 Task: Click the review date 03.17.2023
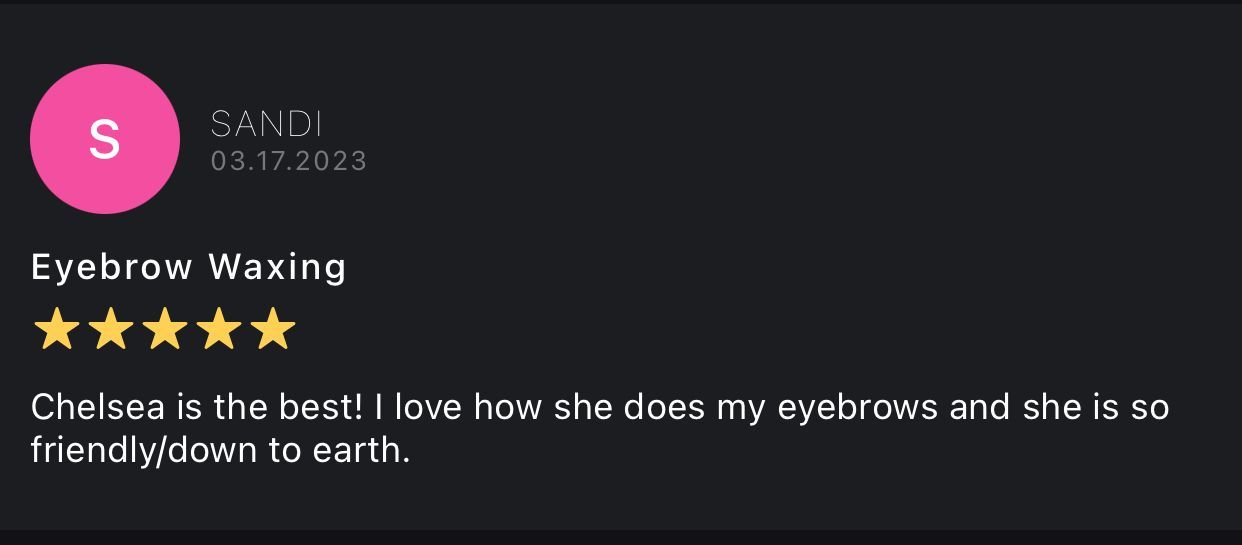tap(289, 161)
